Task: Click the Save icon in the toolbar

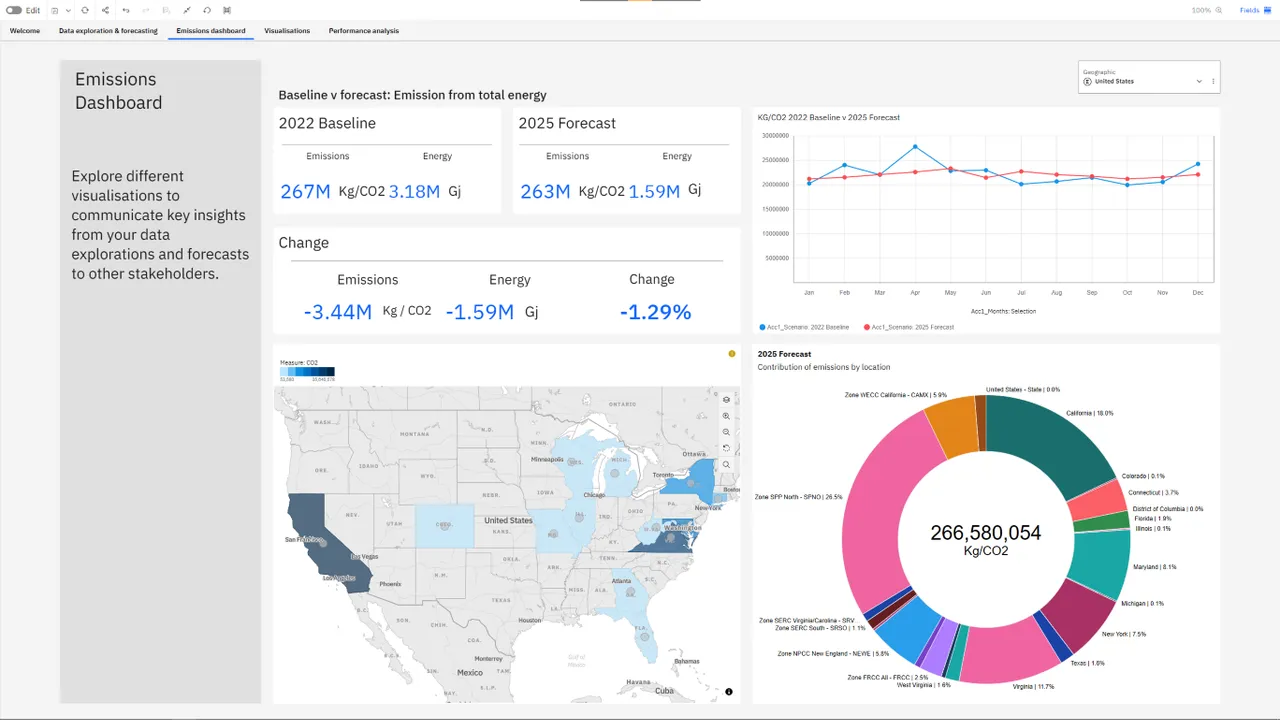Action: [55, 10]
